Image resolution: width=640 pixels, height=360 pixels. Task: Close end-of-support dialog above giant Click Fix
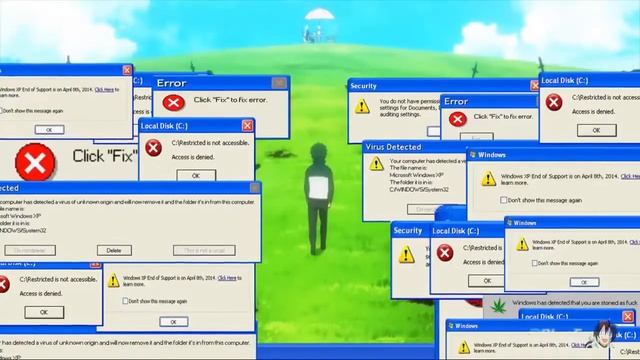(x=127, y=70)
